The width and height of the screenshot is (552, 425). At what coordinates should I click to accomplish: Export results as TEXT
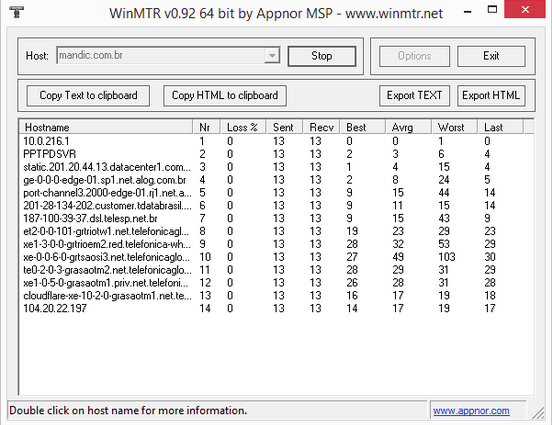click(x=414, y=95)
